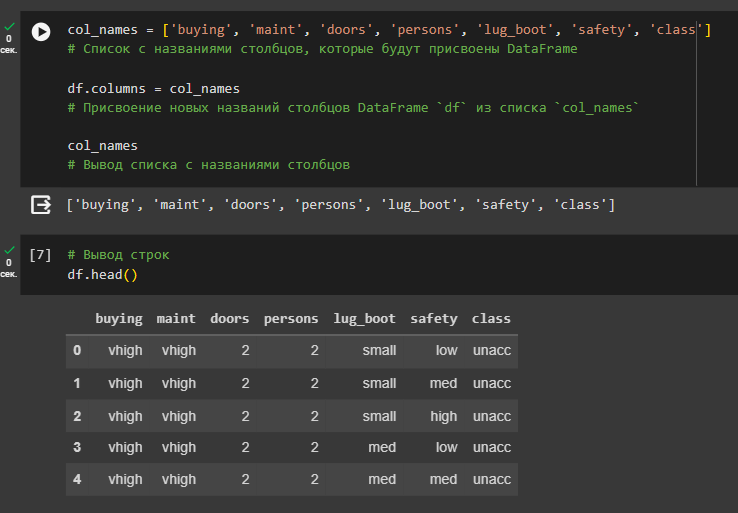738x513 pixels.
Task: Click the printed col_names list output
Action: [340, 205]
